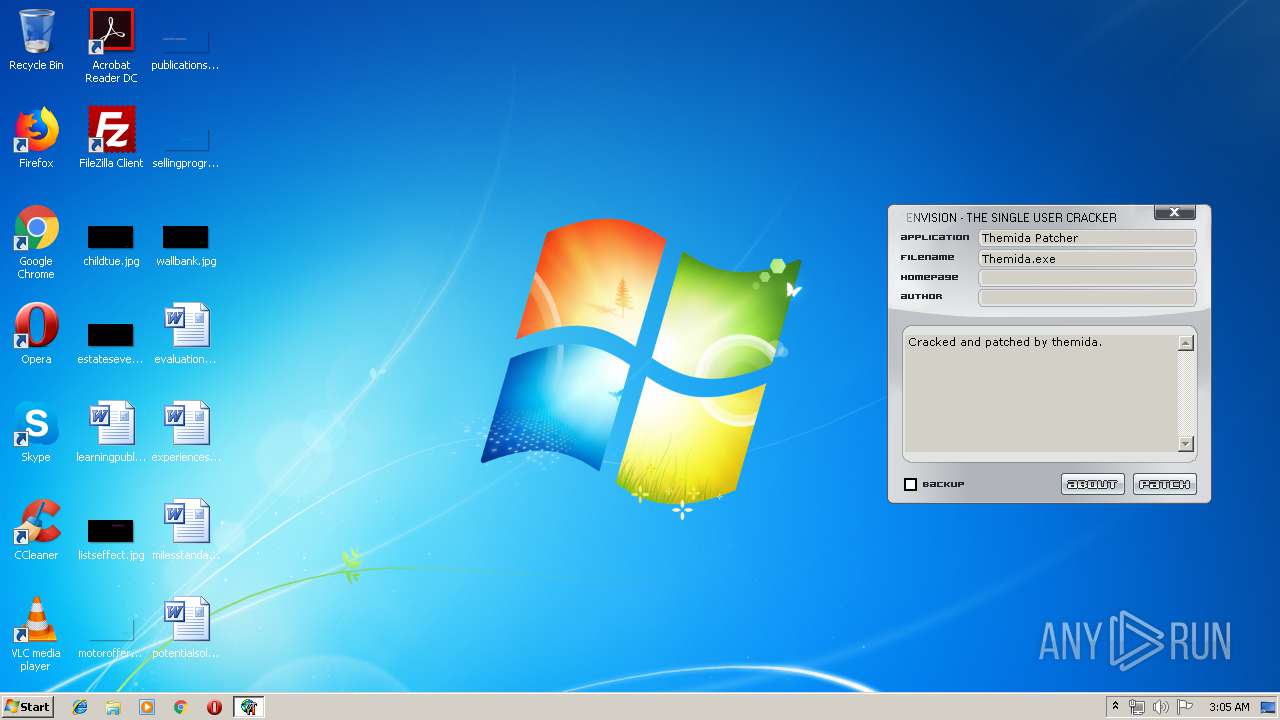The height and width of the screenshot is (720, 1280).
Task: Close the Envision cracker window
Action: click(x=1174, y=212)
